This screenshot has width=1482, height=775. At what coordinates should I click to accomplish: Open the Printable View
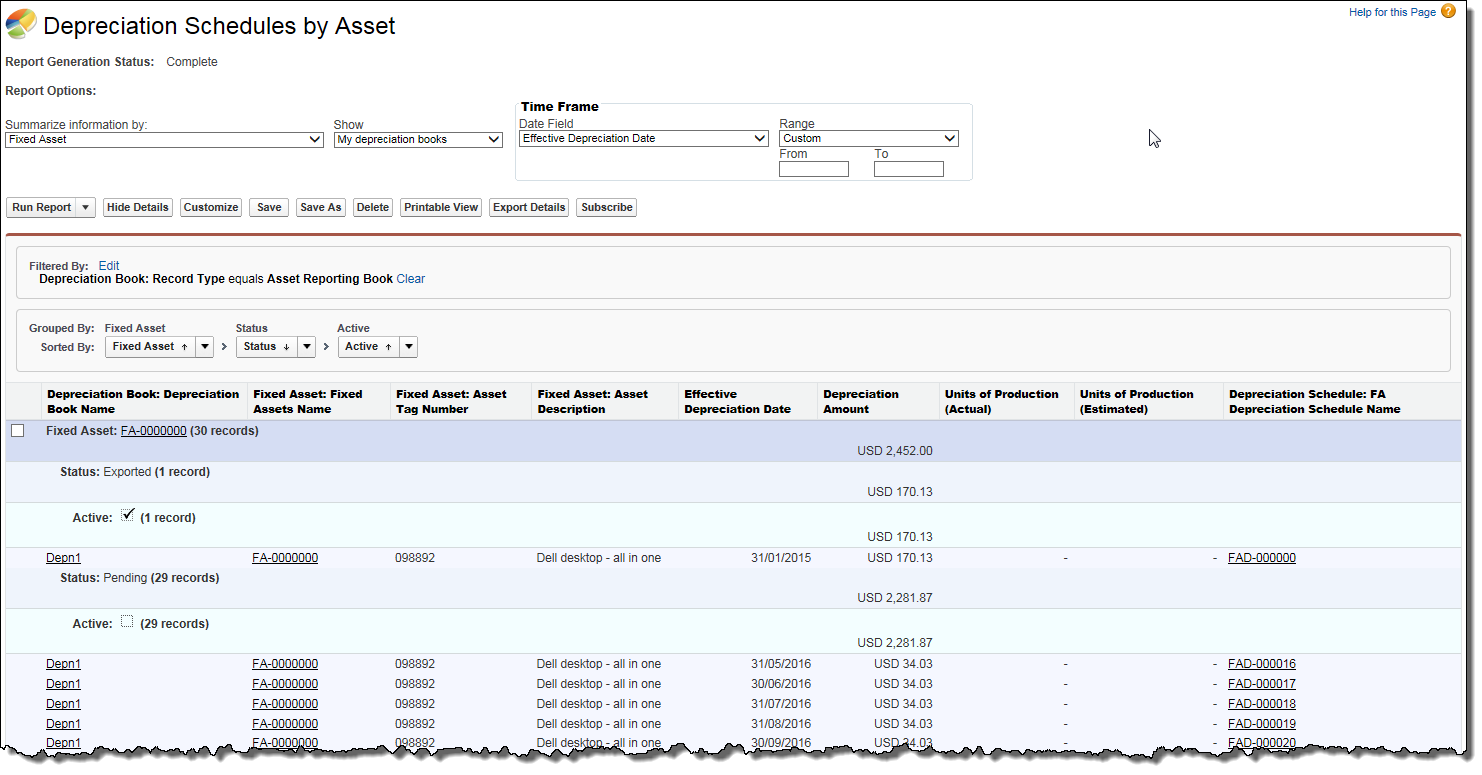click(441, 208)
